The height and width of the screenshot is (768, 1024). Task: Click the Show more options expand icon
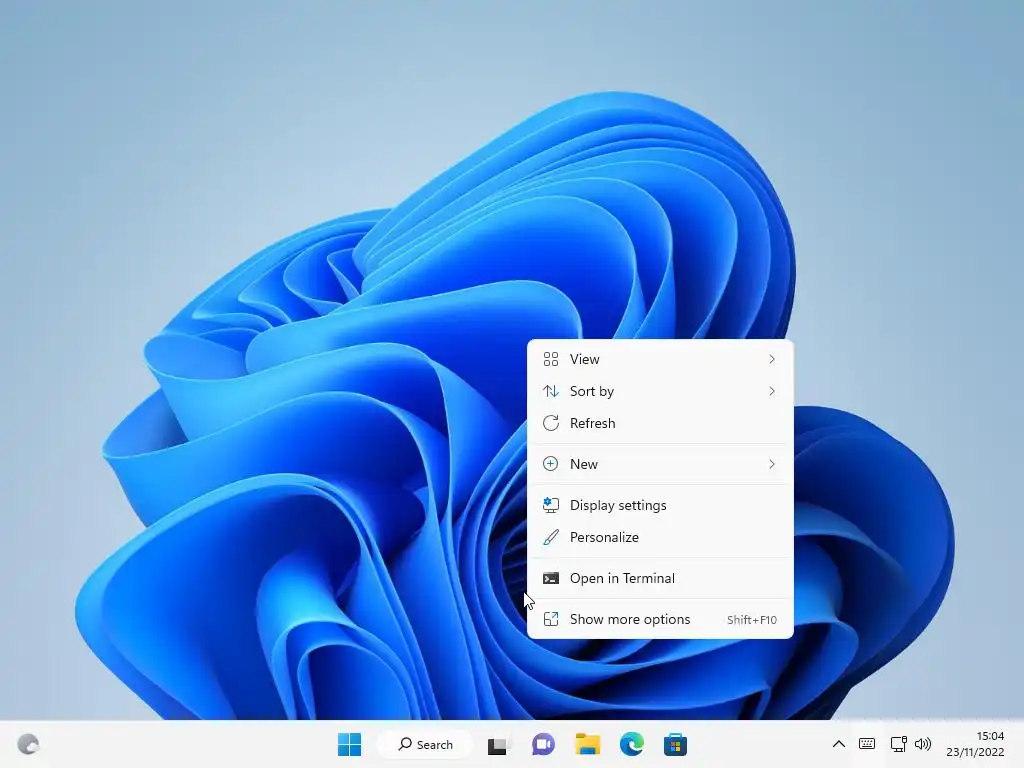(x=551, y=620)
